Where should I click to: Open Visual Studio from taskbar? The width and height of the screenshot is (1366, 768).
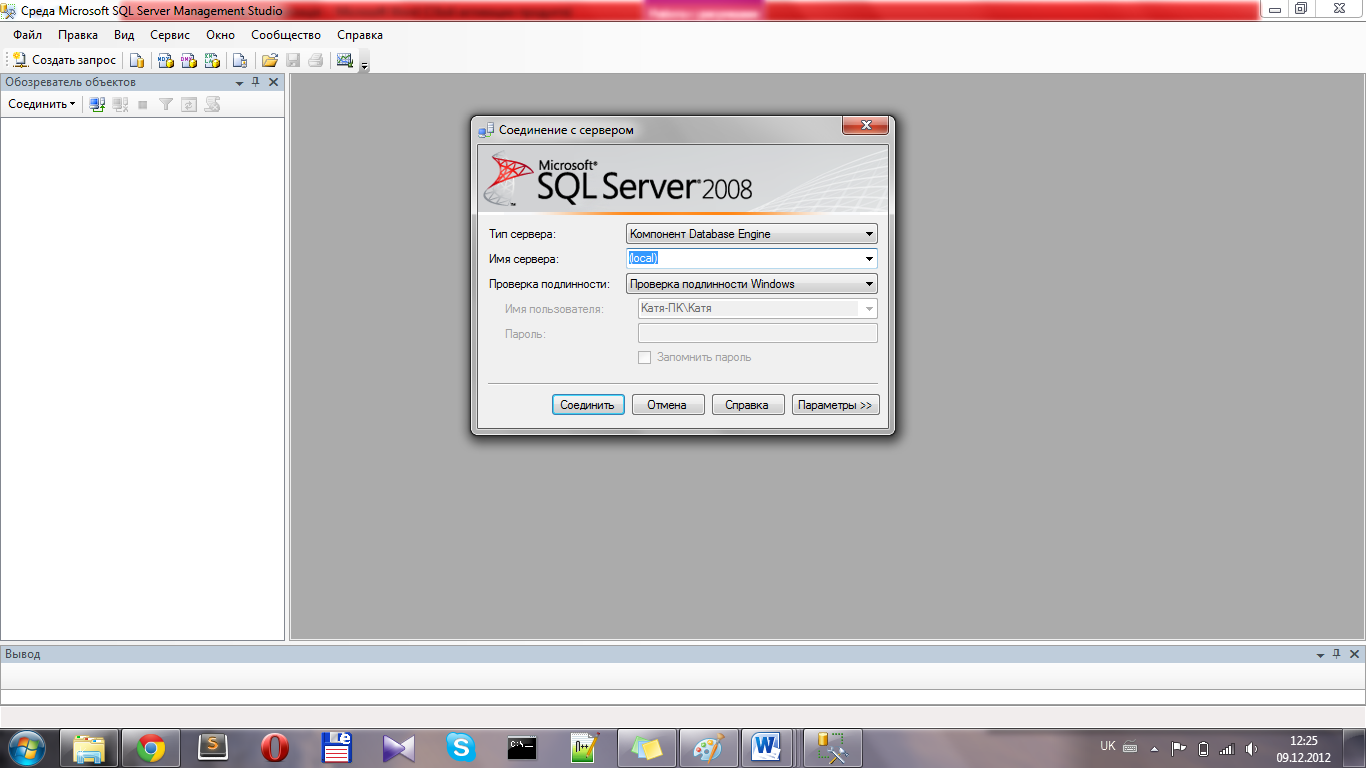399,747
